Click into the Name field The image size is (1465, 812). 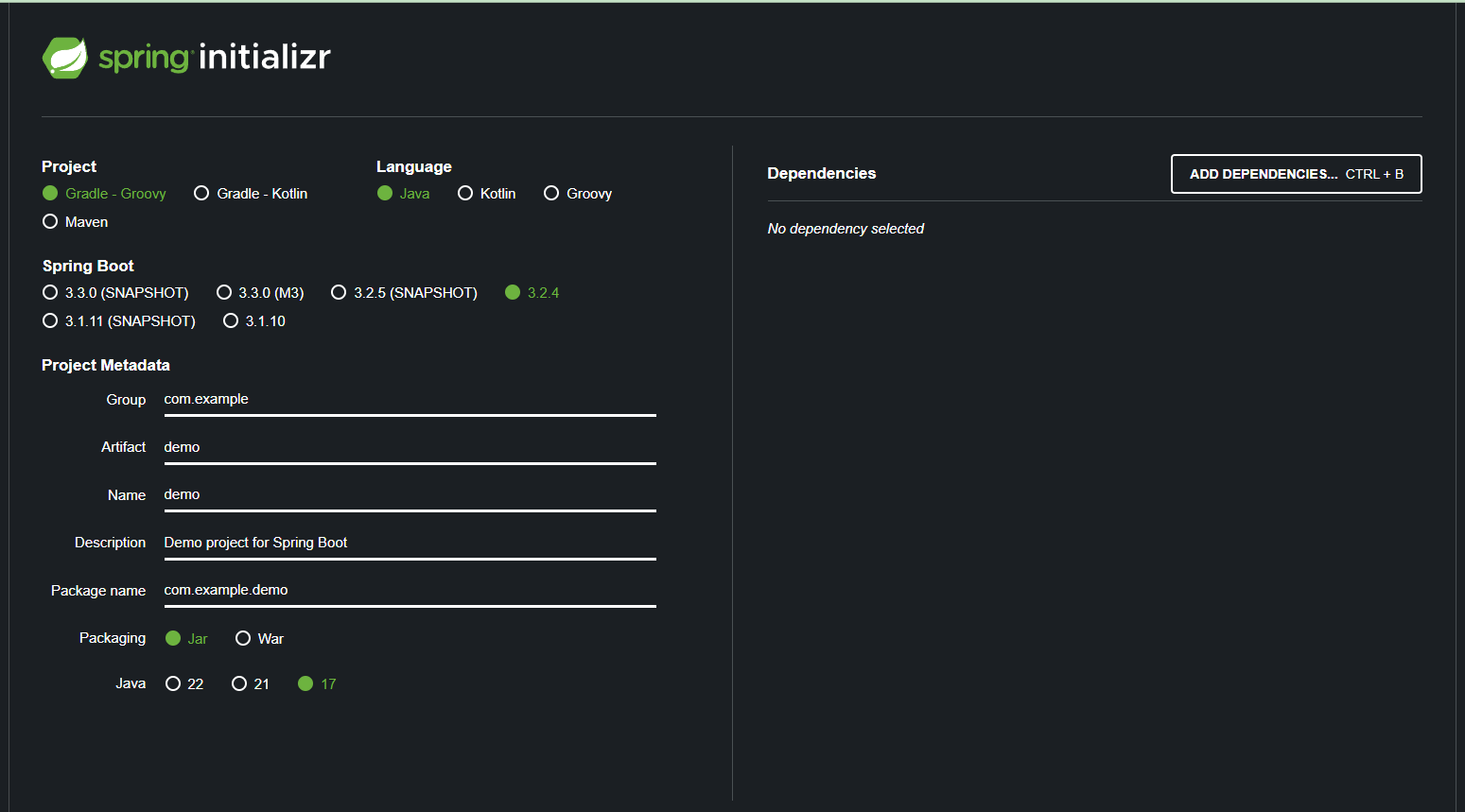pos(410,494)
